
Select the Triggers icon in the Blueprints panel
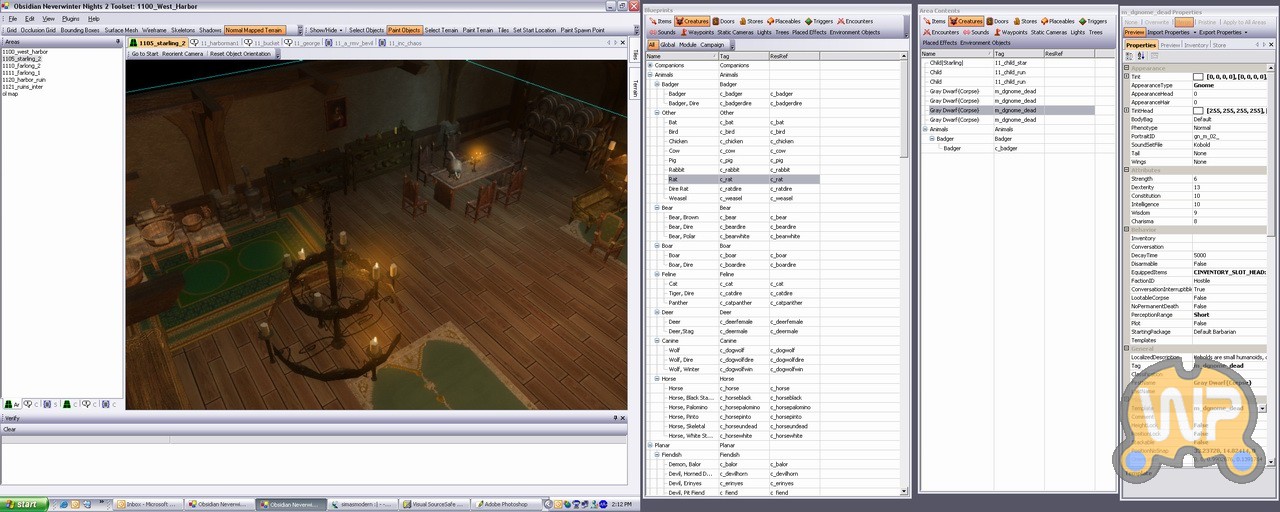pos(809,21)
